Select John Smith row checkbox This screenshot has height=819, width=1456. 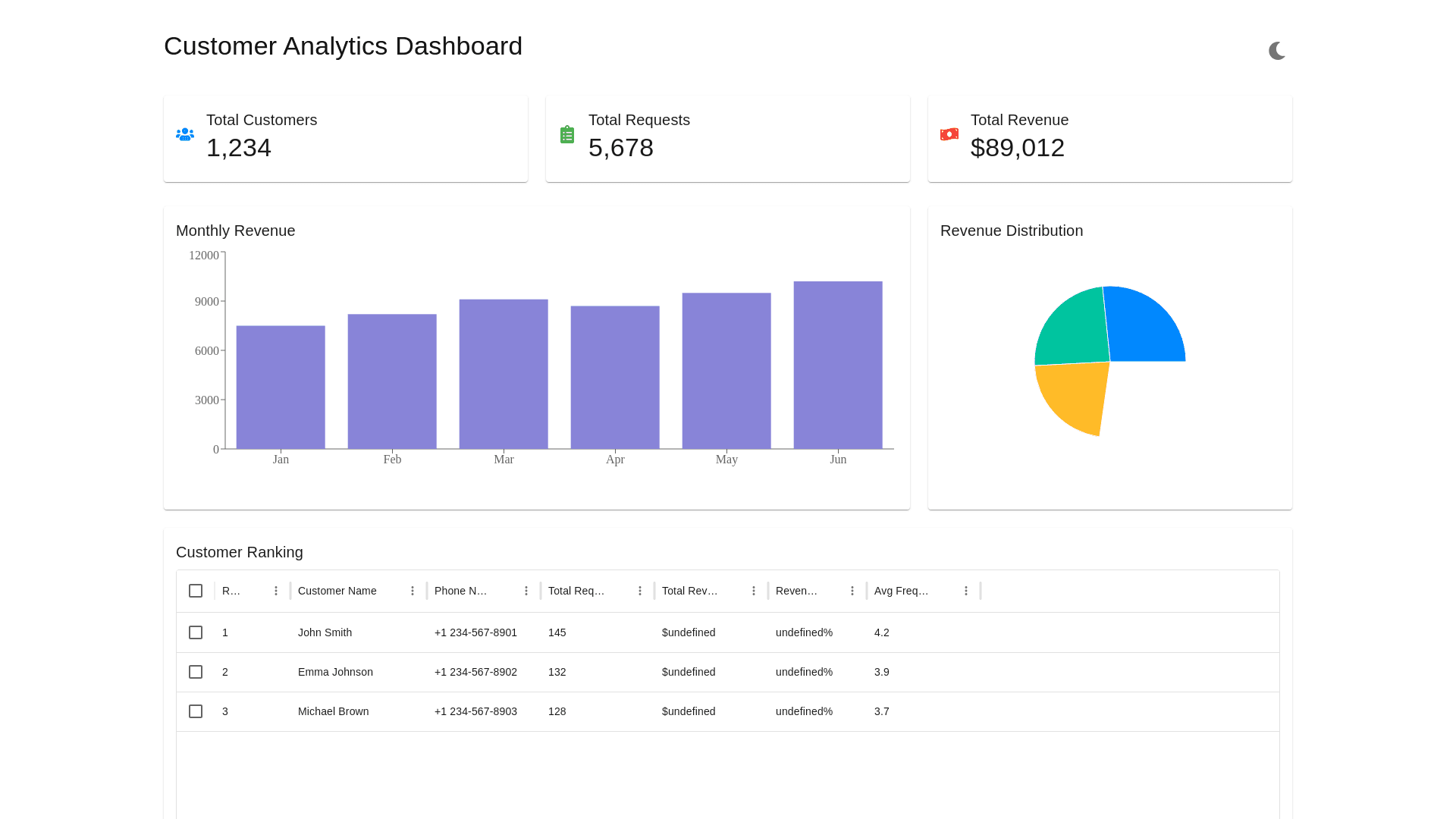(x=196, y=632)
